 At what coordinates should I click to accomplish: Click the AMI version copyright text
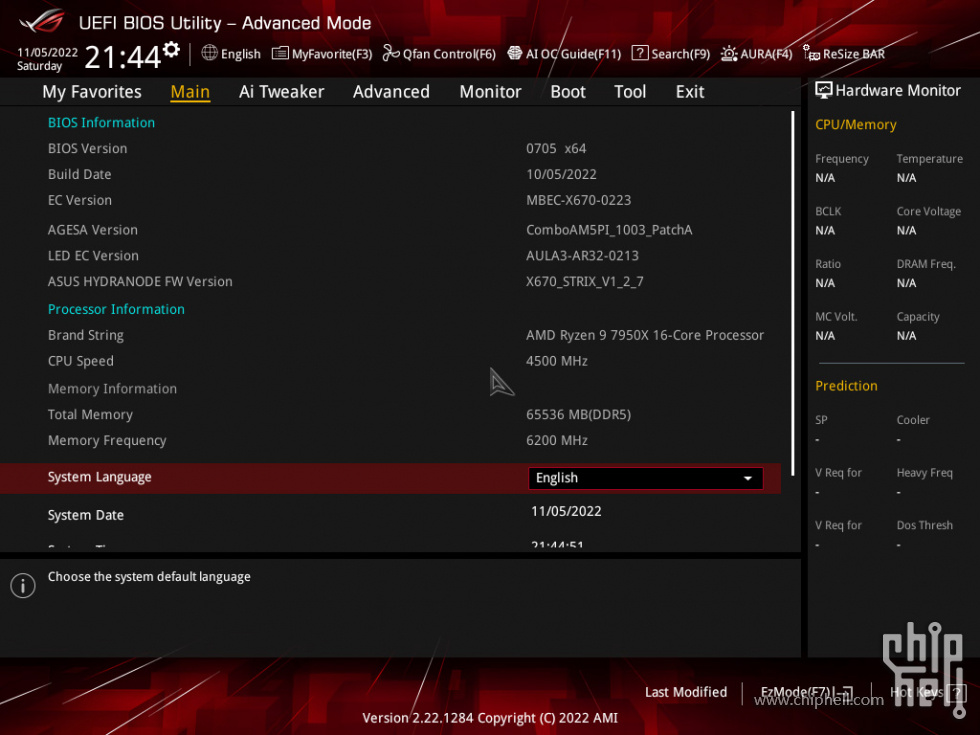coord(490,718)
